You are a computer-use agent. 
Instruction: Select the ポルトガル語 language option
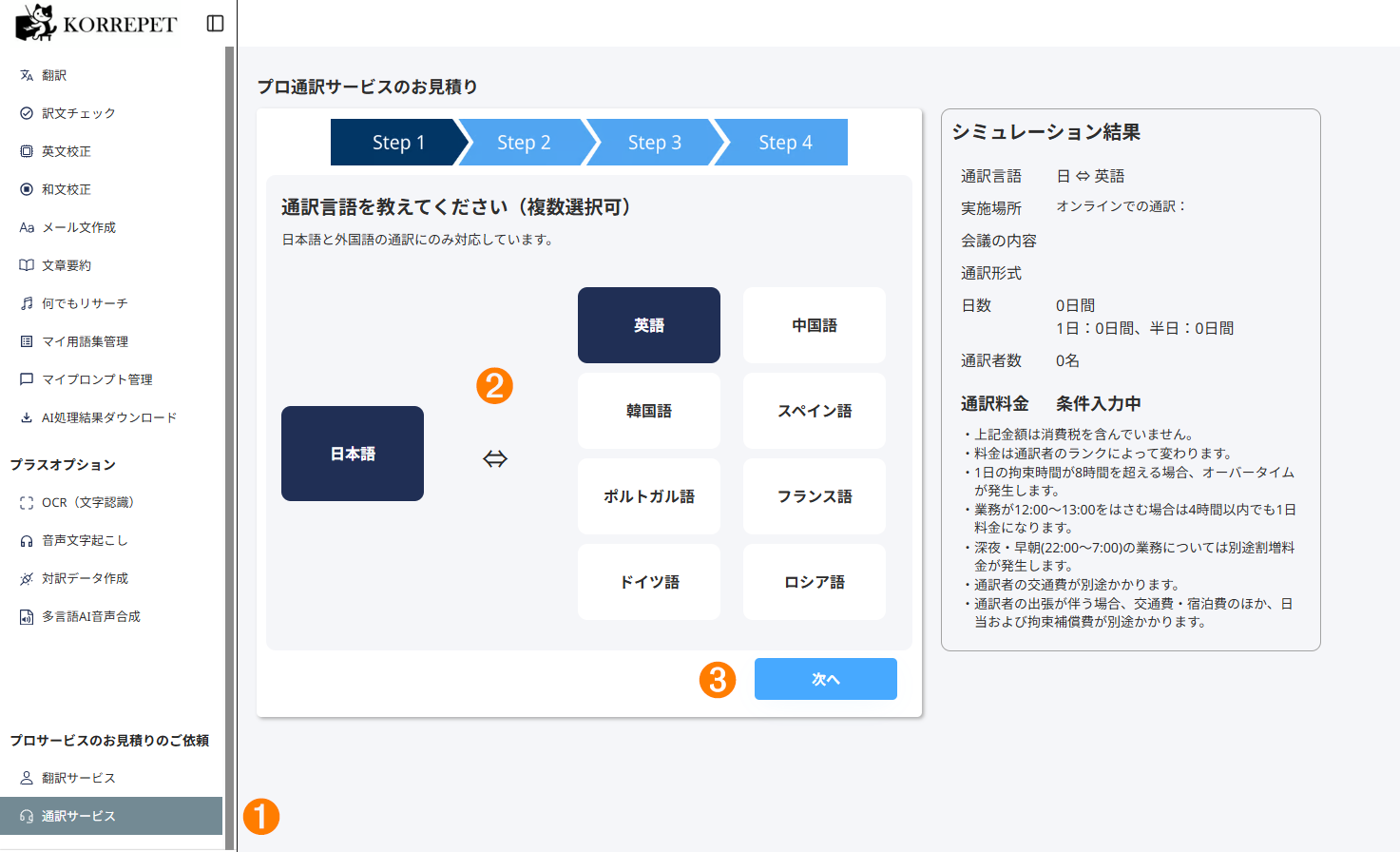pyautogui.click(x=649, y=496)
